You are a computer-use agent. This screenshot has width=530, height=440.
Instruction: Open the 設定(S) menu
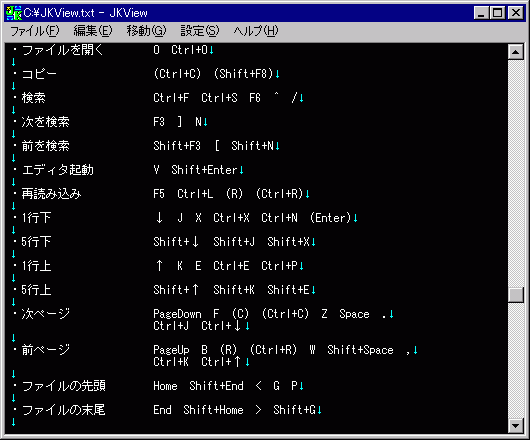[x=199, y=31]
